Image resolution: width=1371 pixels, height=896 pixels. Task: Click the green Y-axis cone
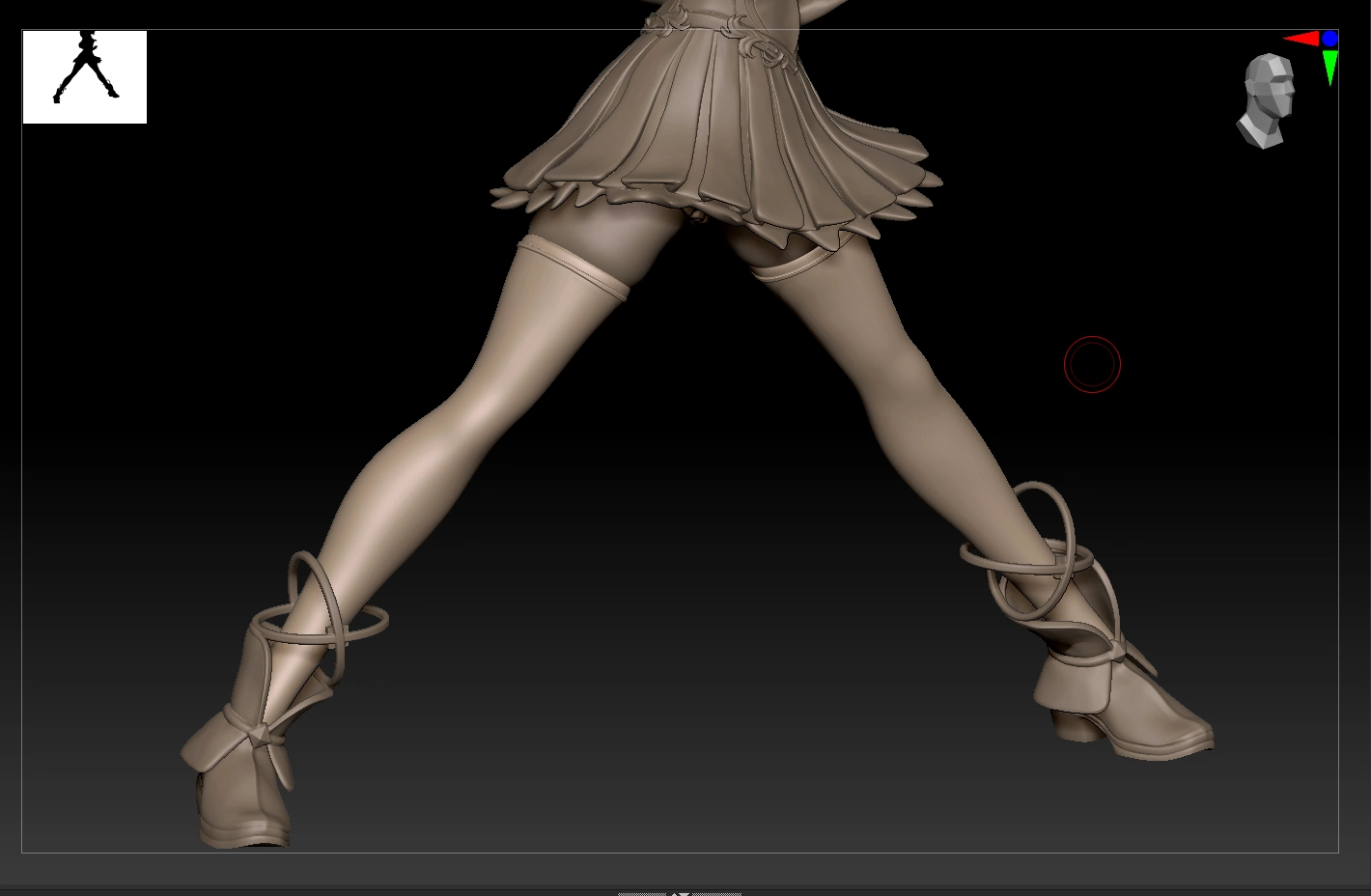[x=1330, y=68]
